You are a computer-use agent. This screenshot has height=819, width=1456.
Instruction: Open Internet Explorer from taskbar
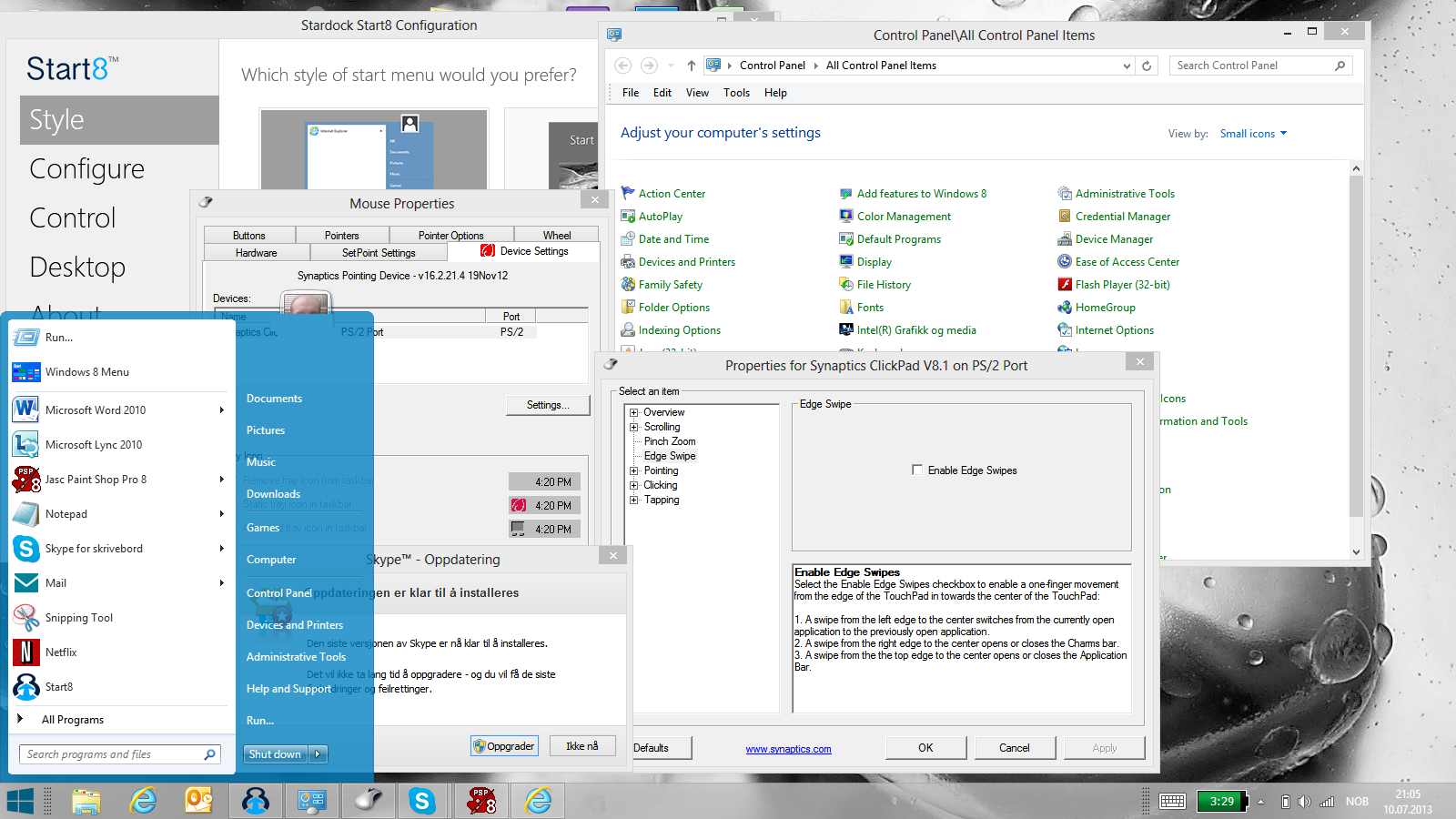click(143, 801)
